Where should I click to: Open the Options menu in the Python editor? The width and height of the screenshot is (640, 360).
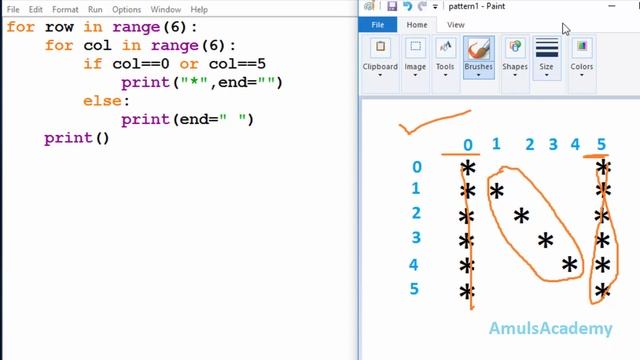[x=127, y=9]
